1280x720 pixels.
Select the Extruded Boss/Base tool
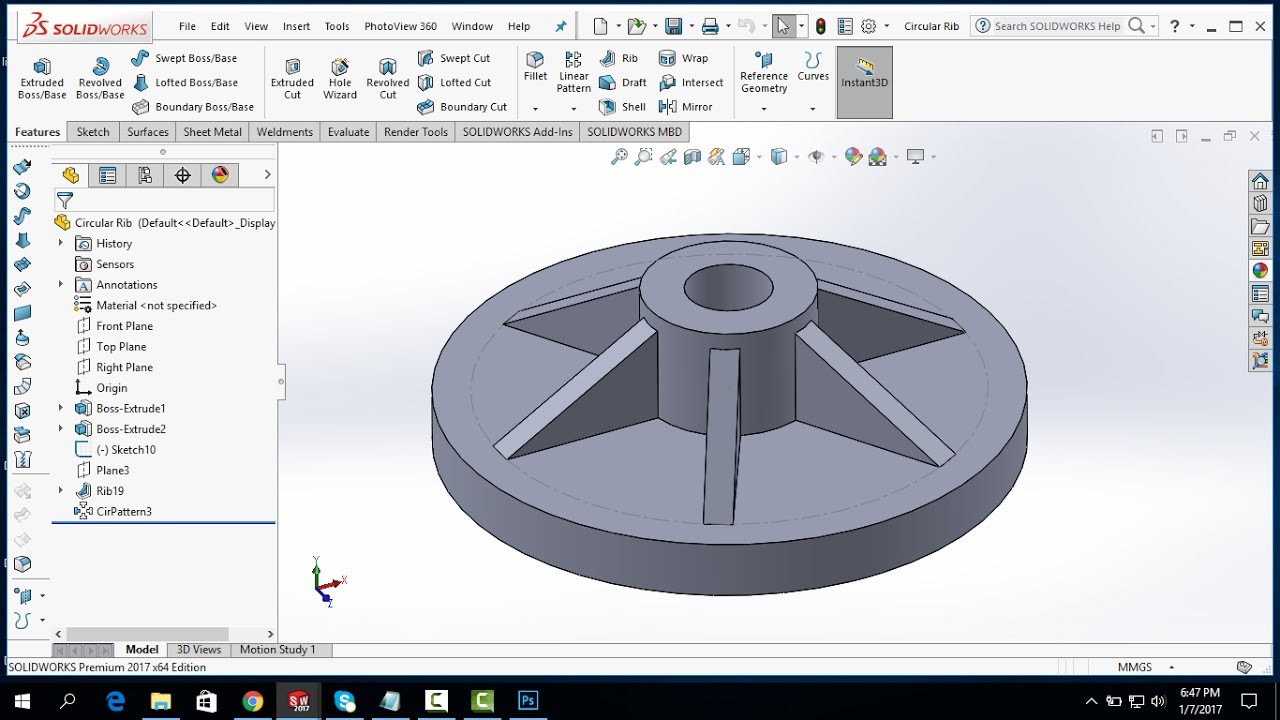point(42,78)
